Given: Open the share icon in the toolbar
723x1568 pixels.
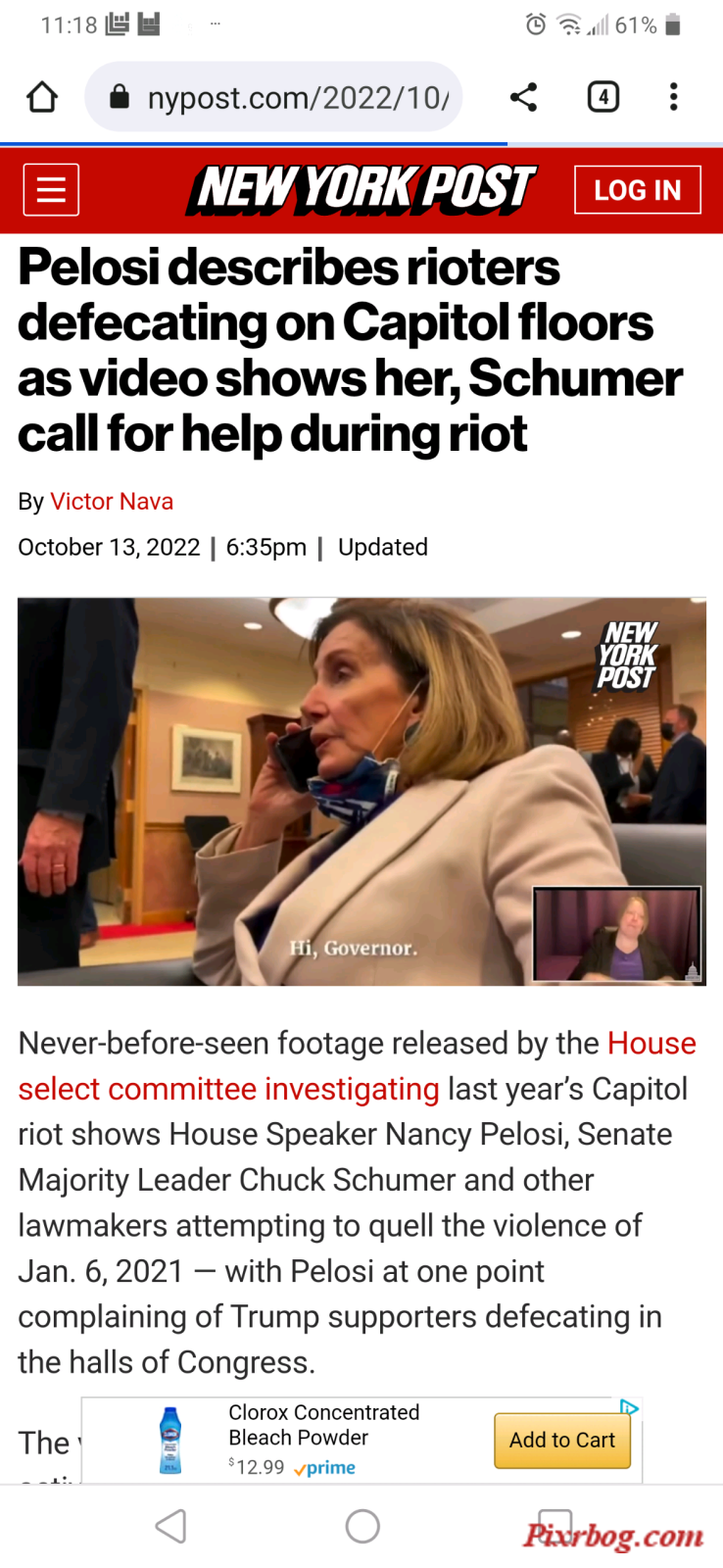Looking at the screenshot, I should 523,97.
